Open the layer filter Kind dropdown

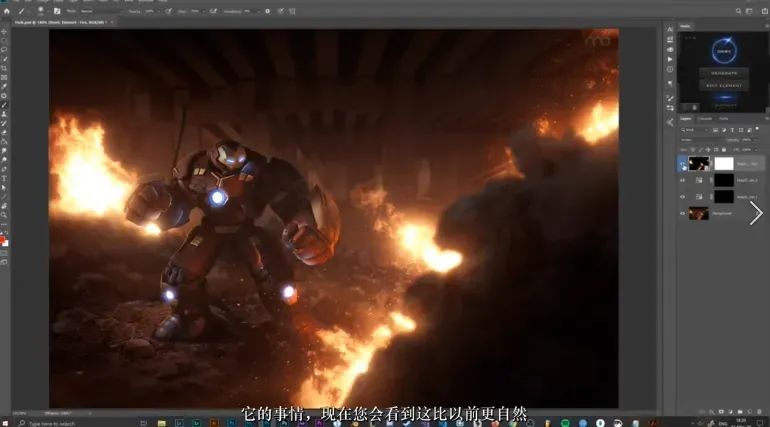click(x=691, y=129)
